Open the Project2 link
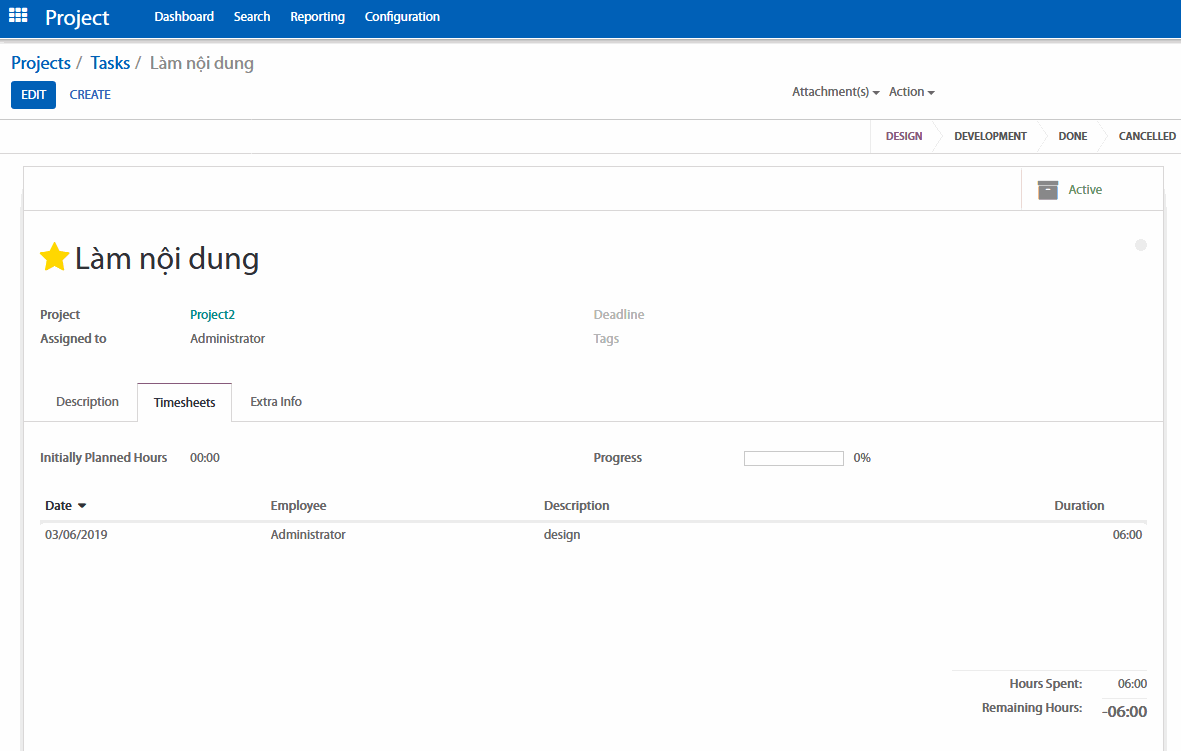 point(212,315)
